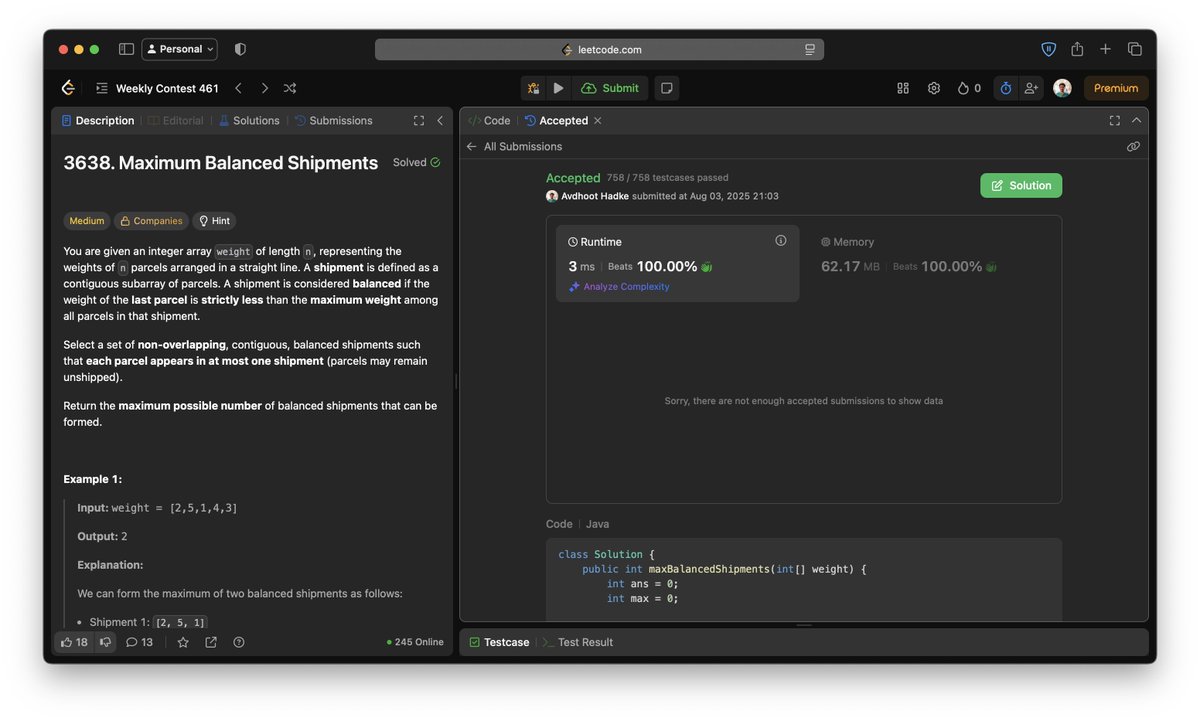Switch to the Code tab
The width and height of the screenshot is (1200, 721).
pos(489,120)
